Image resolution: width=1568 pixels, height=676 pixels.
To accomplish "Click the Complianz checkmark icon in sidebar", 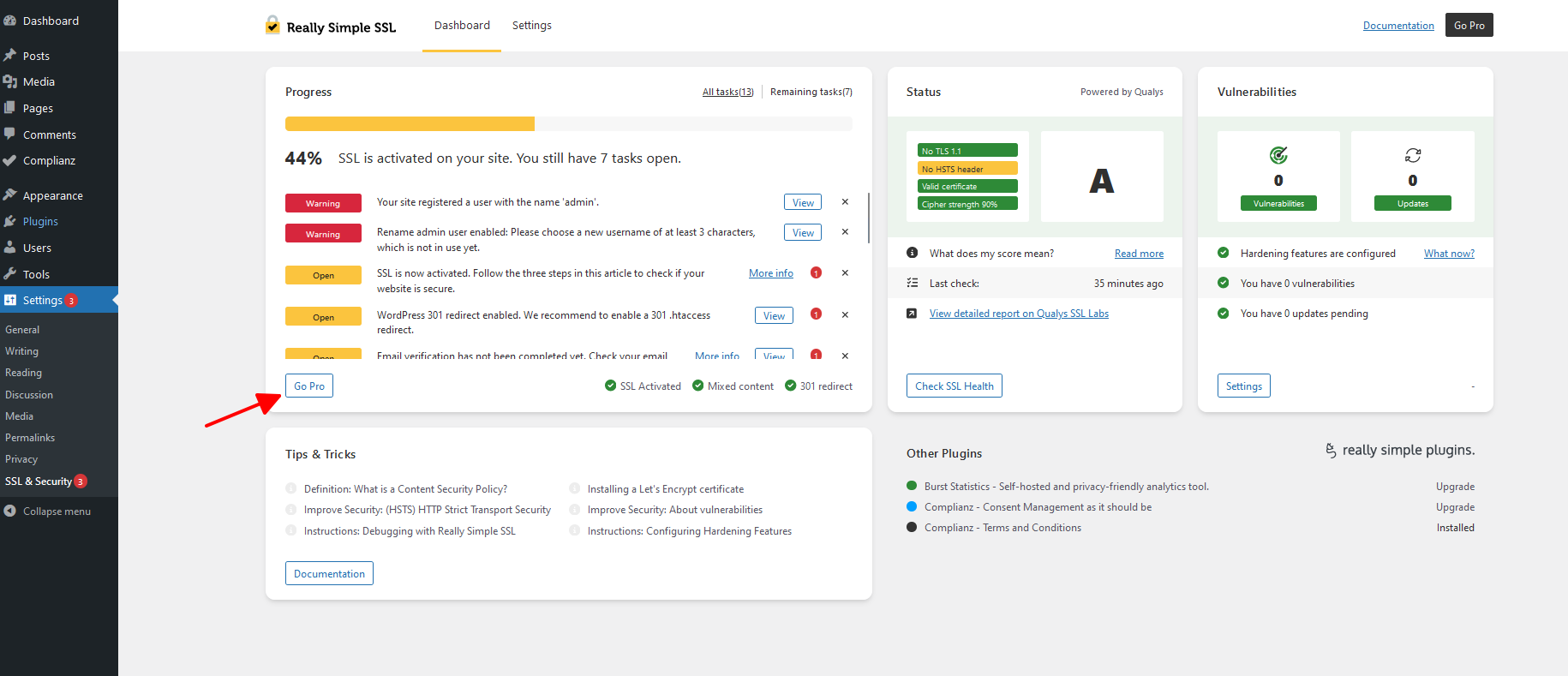I will (x=10, y=160).
